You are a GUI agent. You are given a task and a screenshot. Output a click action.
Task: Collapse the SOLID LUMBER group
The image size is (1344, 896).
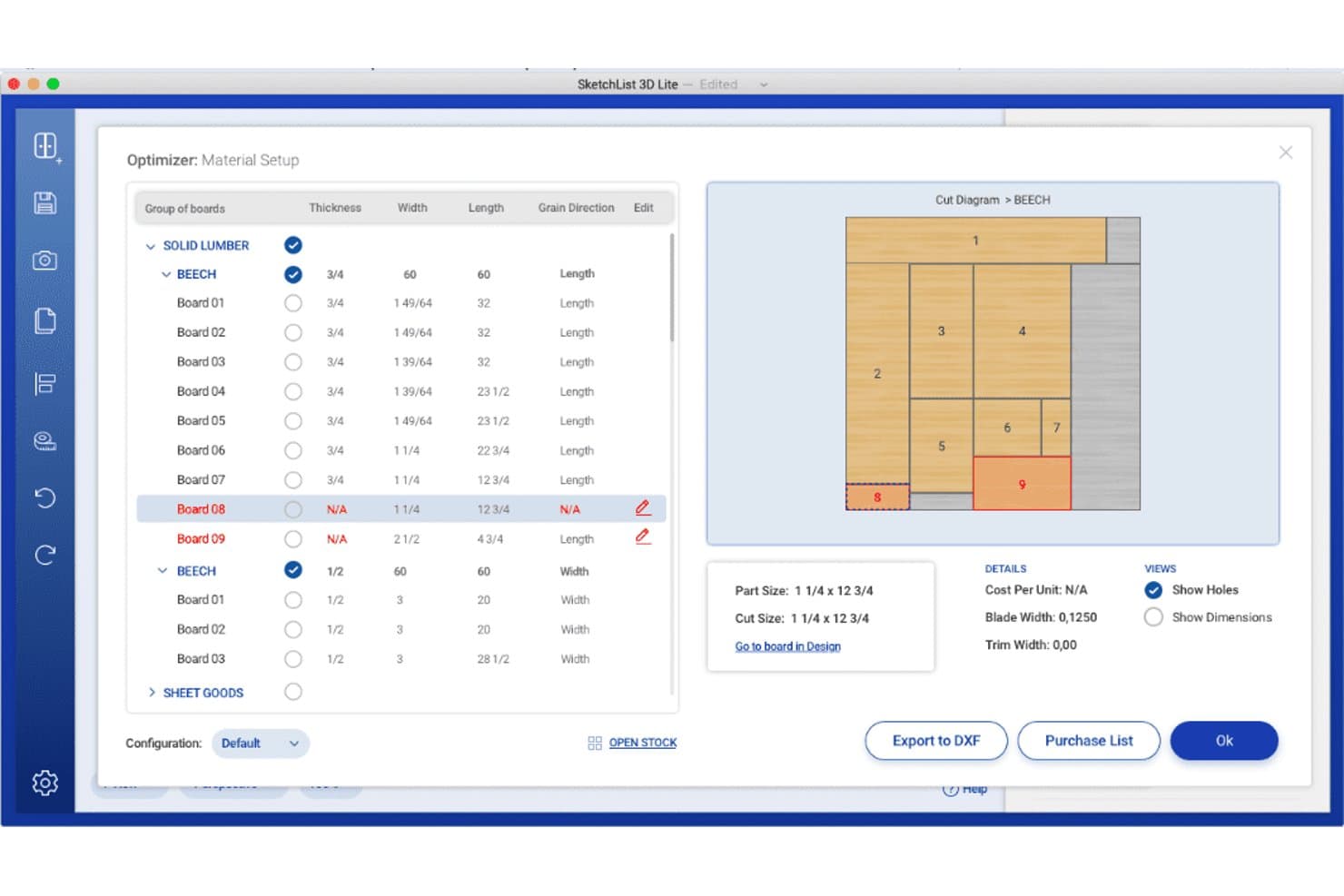click(x=151, y=246)
